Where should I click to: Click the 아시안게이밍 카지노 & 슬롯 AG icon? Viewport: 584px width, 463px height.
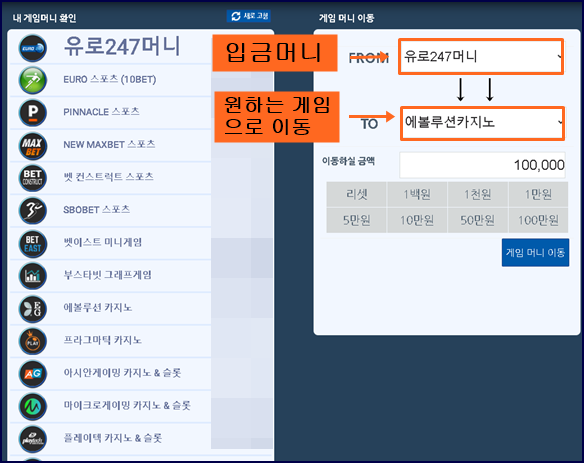pyautogui.click(x=33, y=374)
